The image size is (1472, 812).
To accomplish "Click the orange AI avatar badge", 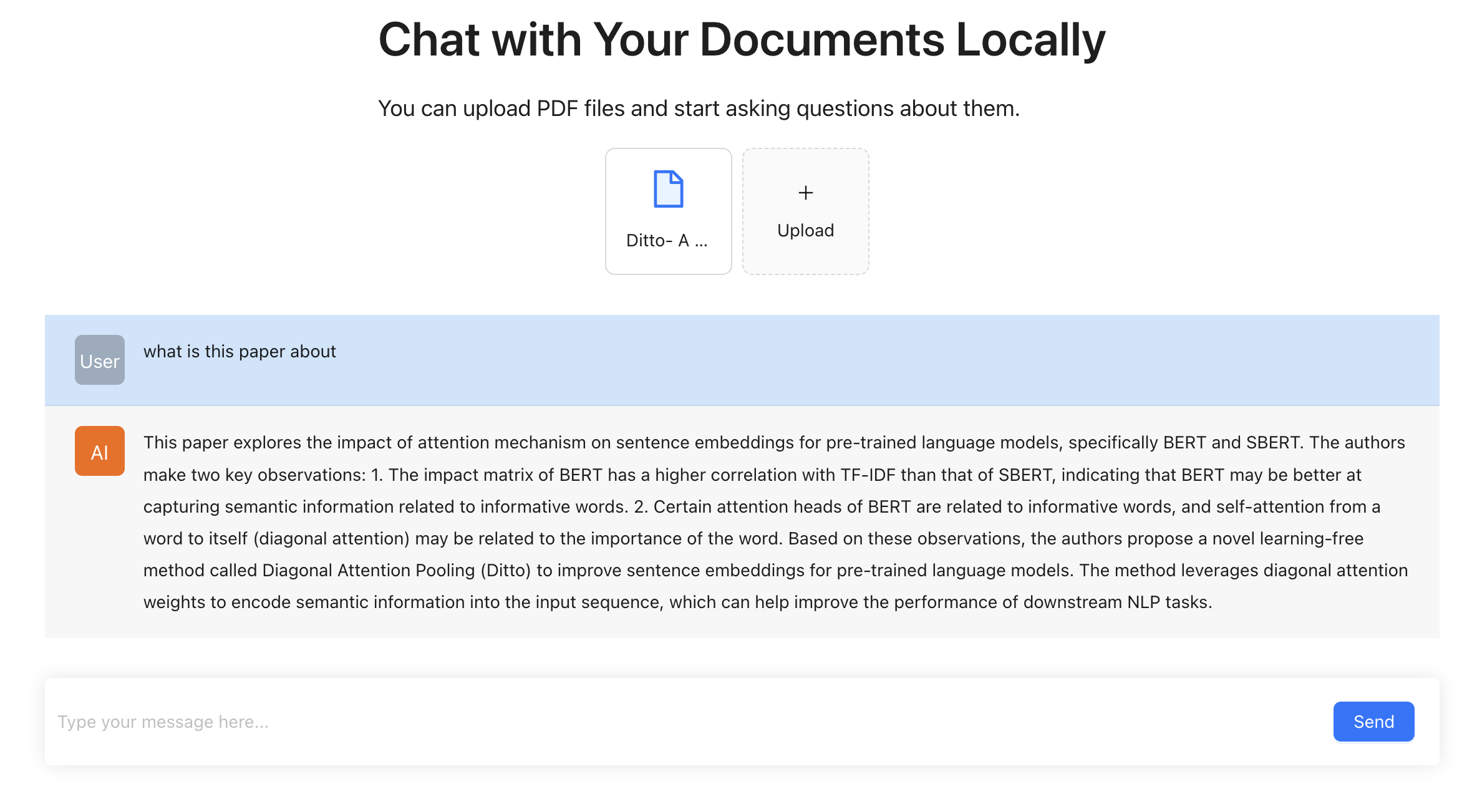I will click(x=100, y=451).
